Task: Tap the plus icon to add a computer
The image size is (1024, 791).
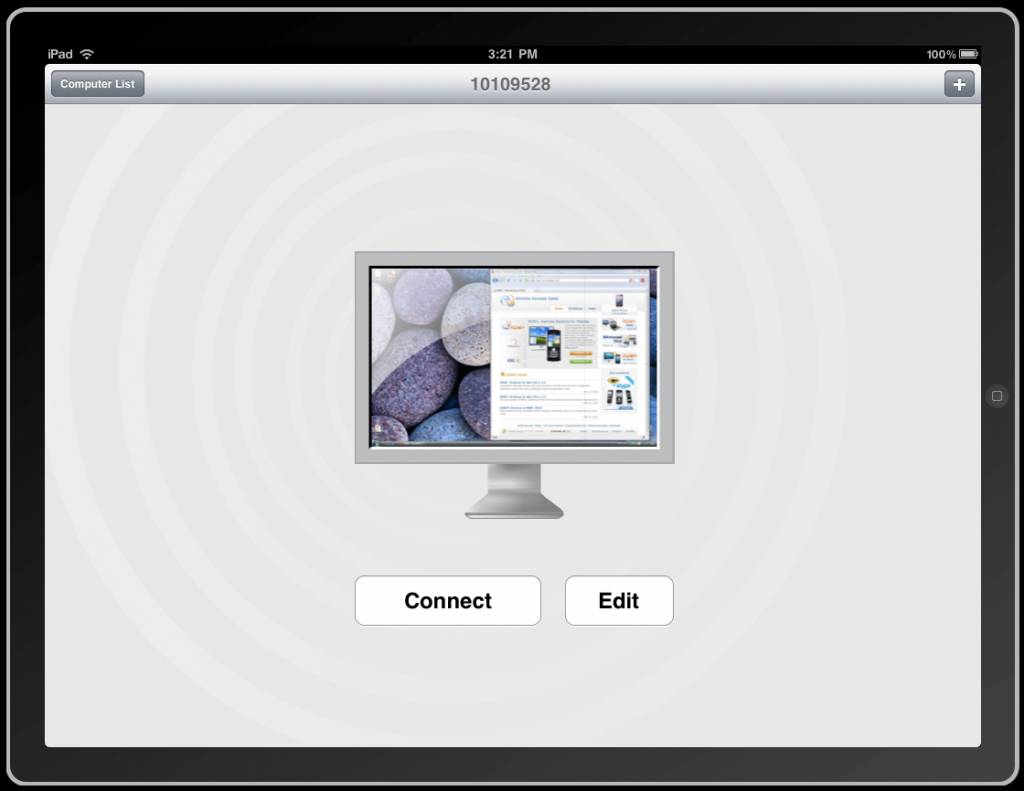Action: tap(959, 84)
